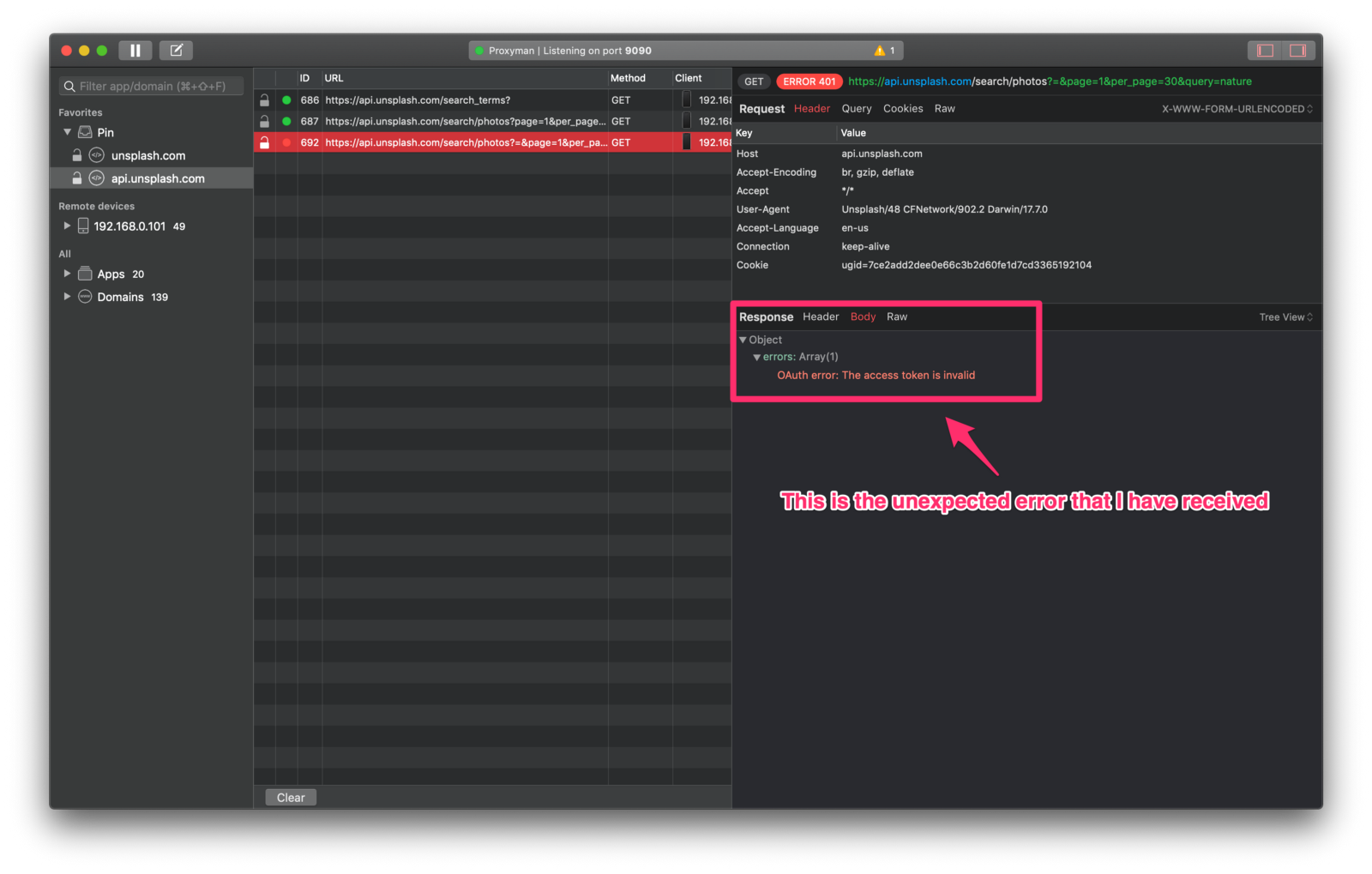1372x874 pixels.
Task: Pause recording with the pause toolbar button
Action: (x=135, y=51)
